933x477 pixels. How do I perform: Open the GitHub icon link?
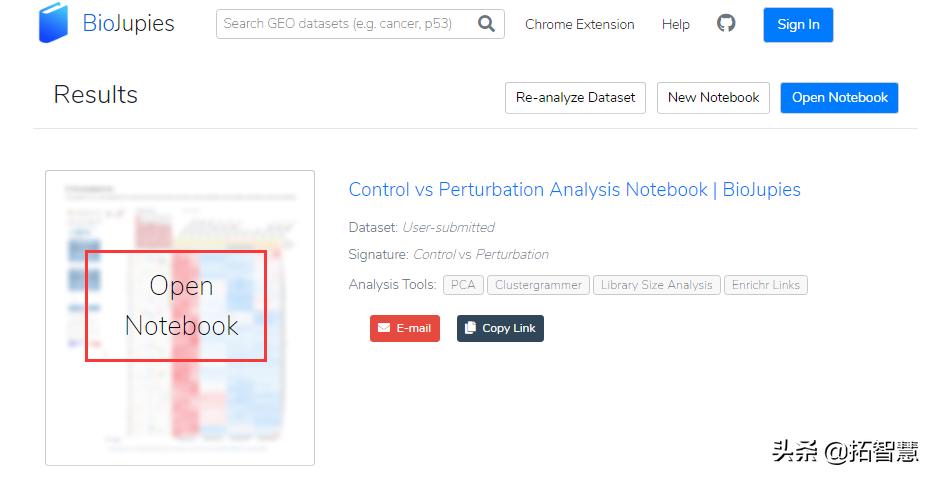coord(726,23)
